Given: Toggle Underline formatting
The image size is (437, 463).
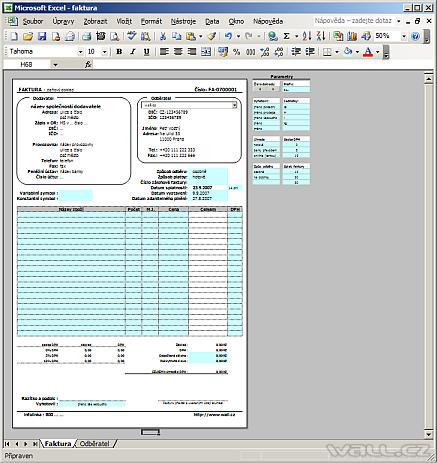Looking at the screenshot, I should coord(146,52).
